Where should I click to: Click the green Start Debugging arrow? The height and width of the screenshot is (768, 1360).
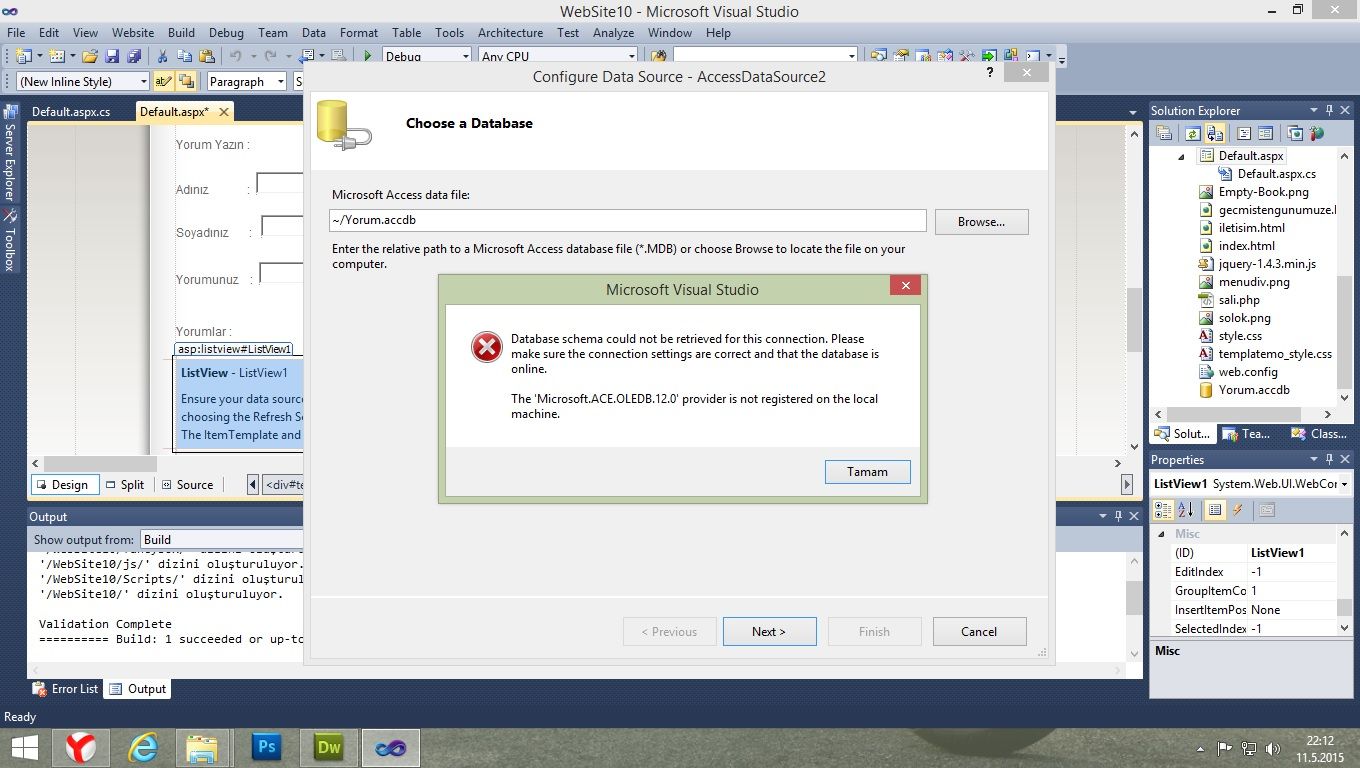coord(368,56)
